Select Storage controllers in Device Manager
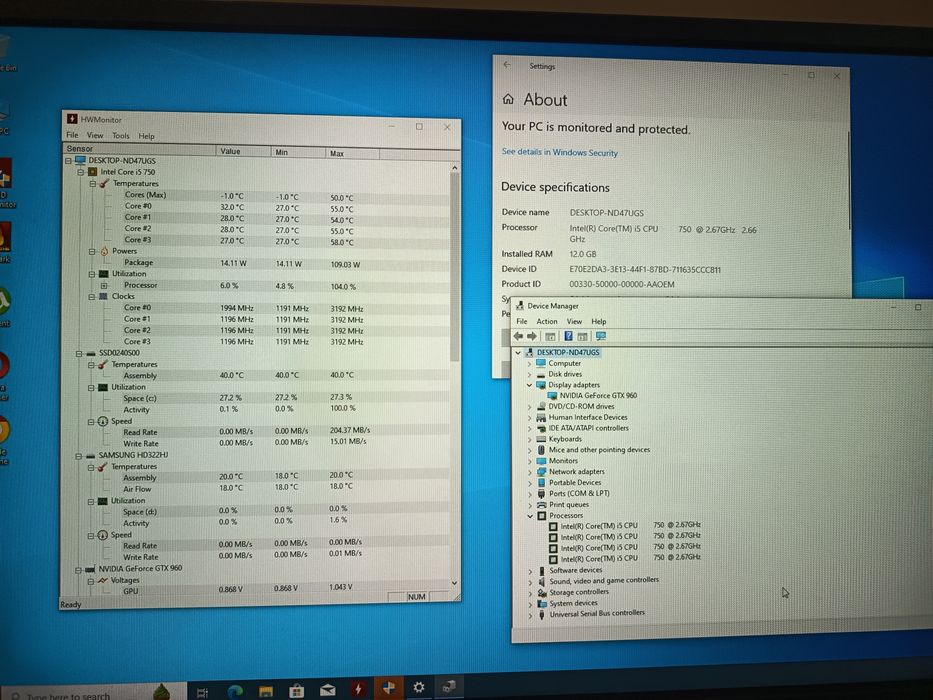 579,592
